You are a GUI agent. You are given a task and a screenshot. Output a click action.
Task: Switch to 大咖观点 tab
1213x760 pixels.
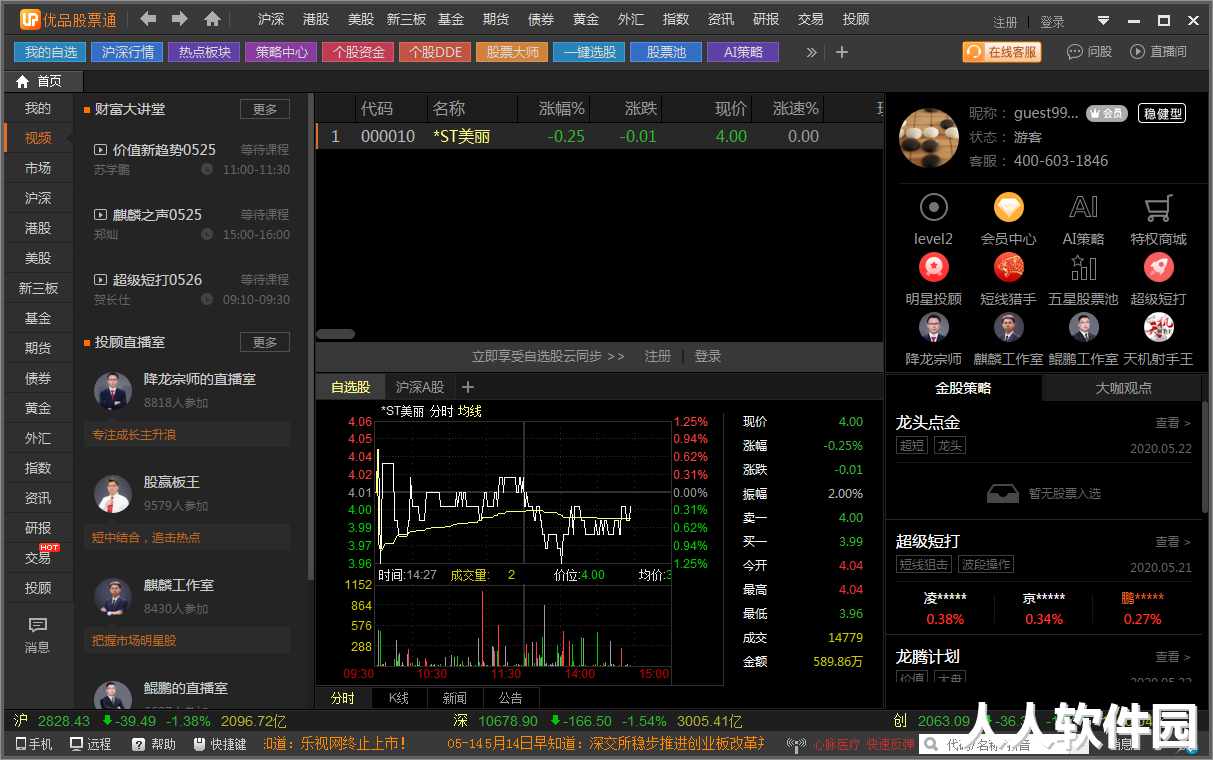1123,388
